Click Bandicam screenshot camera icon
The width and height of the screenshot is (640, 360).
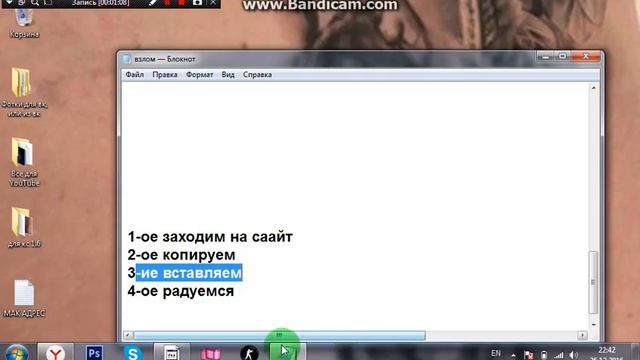click(198, 3)
